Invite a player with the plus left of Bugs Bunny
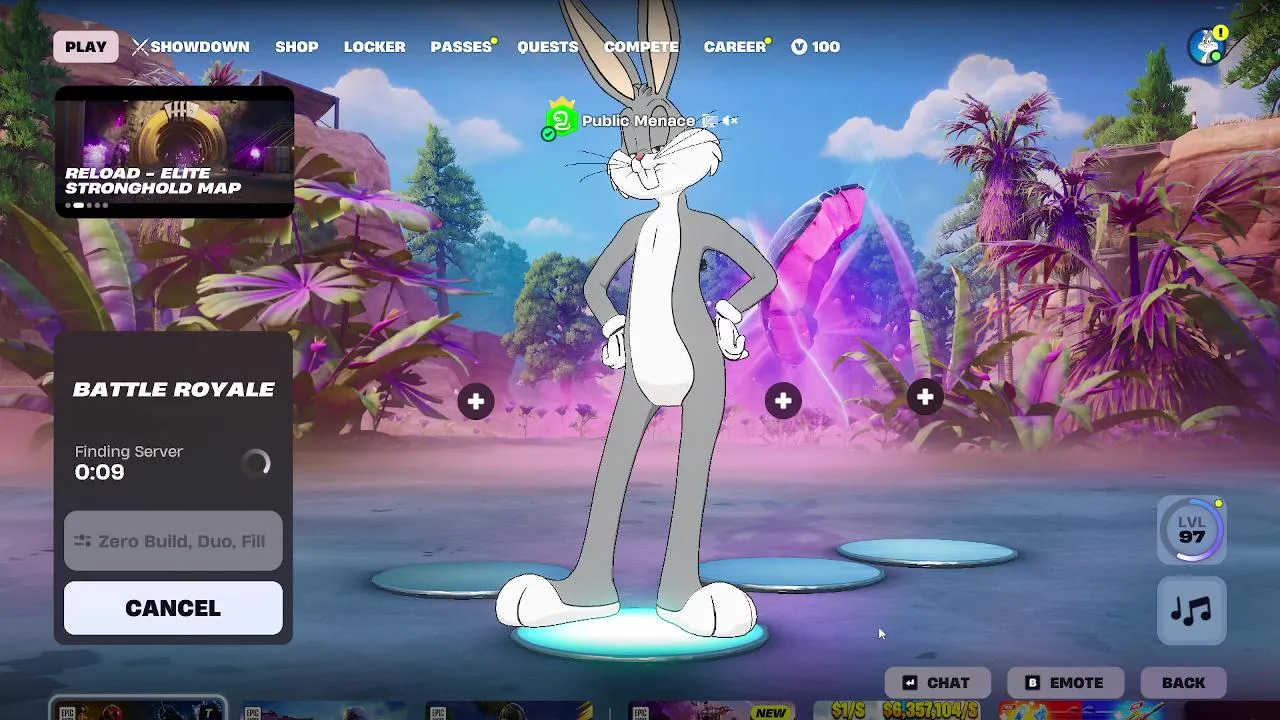 (476, 402)
